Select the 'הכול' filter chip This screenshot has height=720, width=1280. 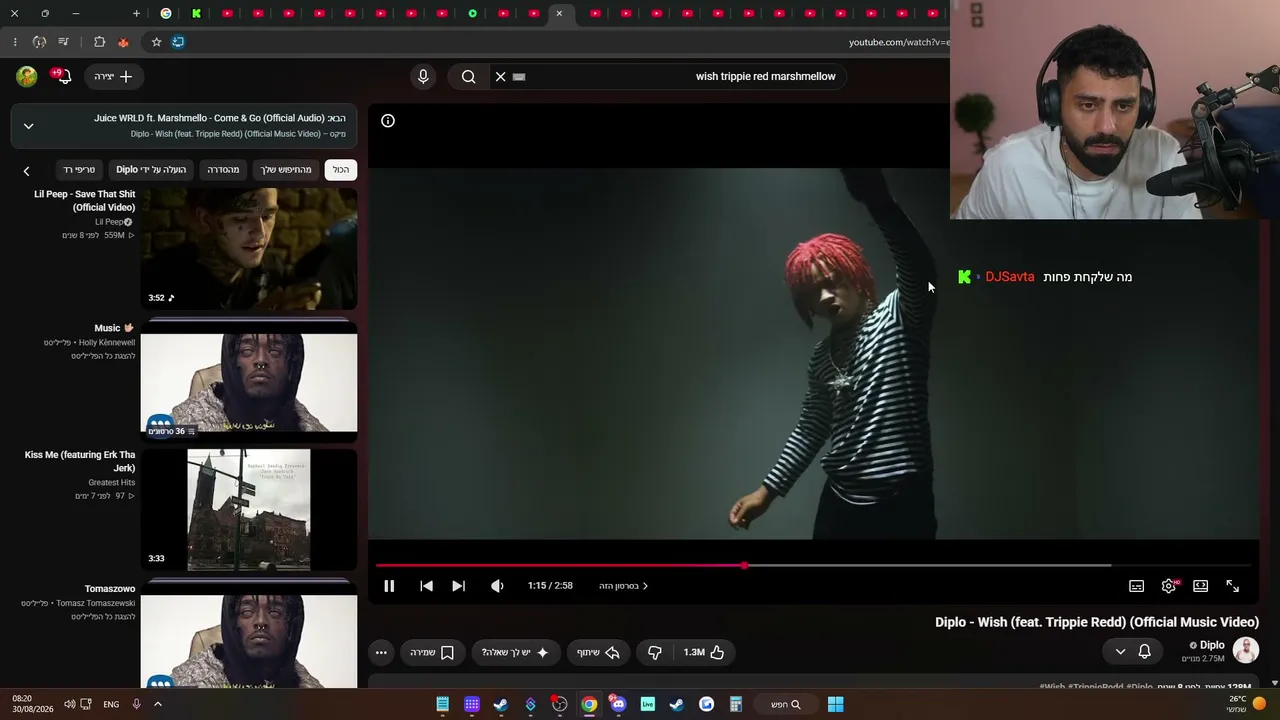[x=341, y=170]
